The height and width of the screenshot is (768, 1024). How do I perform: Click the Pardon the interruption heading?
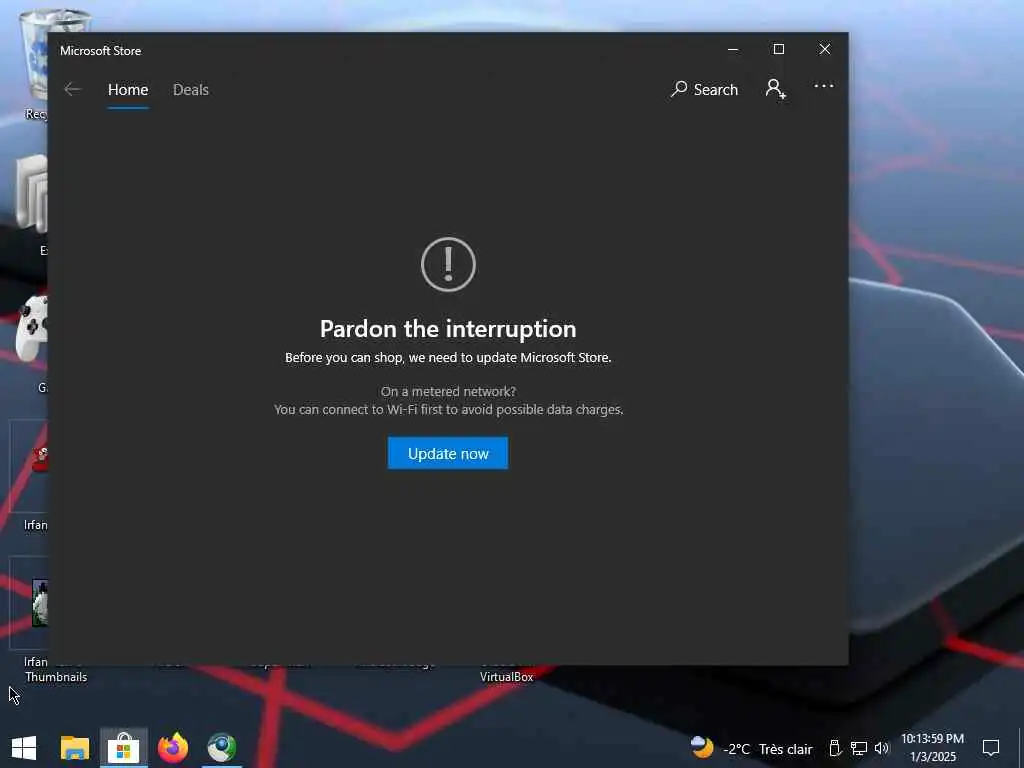coord(448,329)
